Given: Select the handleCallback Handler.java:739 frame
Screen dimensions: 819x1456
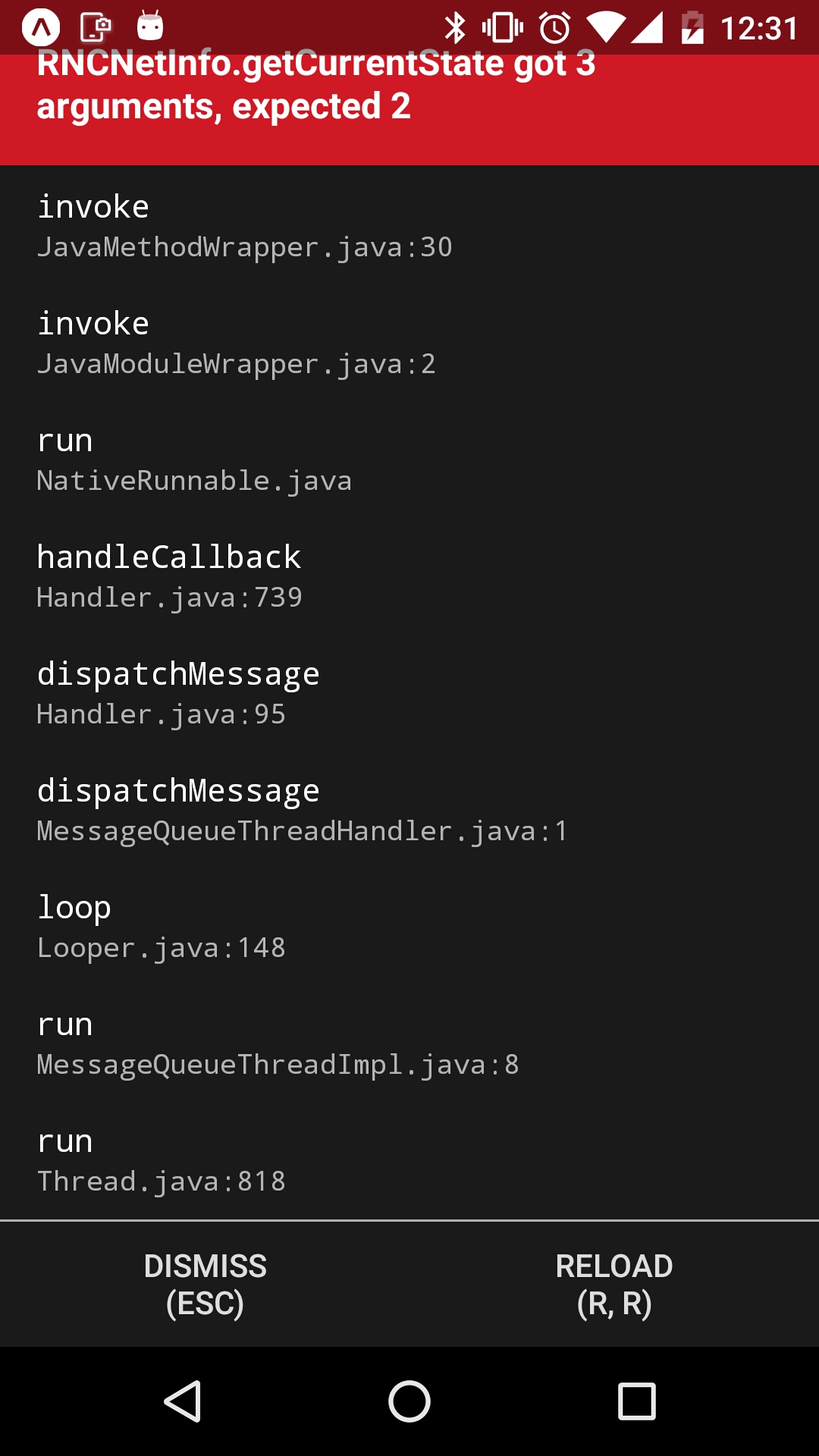Looking at the screenshot, I should tap(170, 576).
